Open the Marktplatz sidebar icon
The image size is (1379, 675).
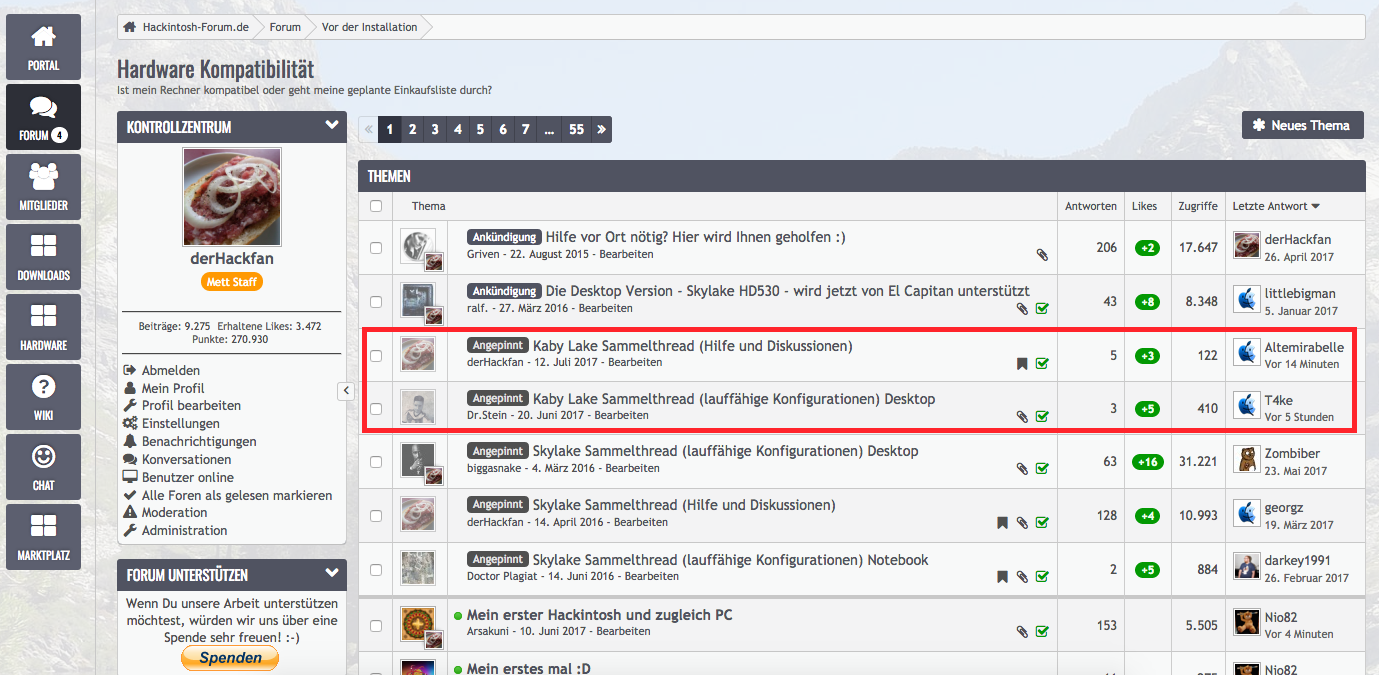click(43, 537)
